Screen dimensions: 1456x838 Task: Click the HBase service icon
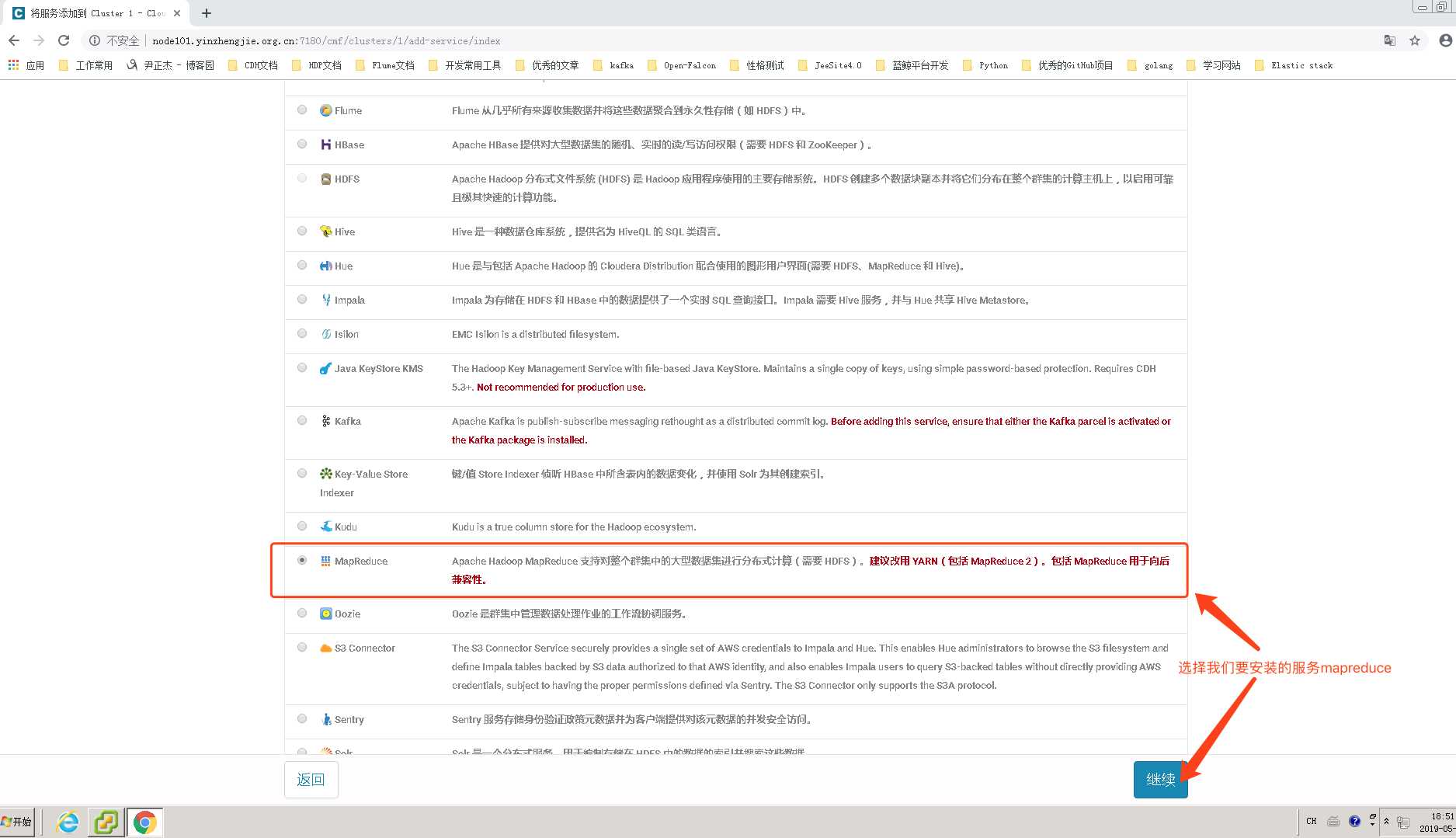(x=326, y=144)
